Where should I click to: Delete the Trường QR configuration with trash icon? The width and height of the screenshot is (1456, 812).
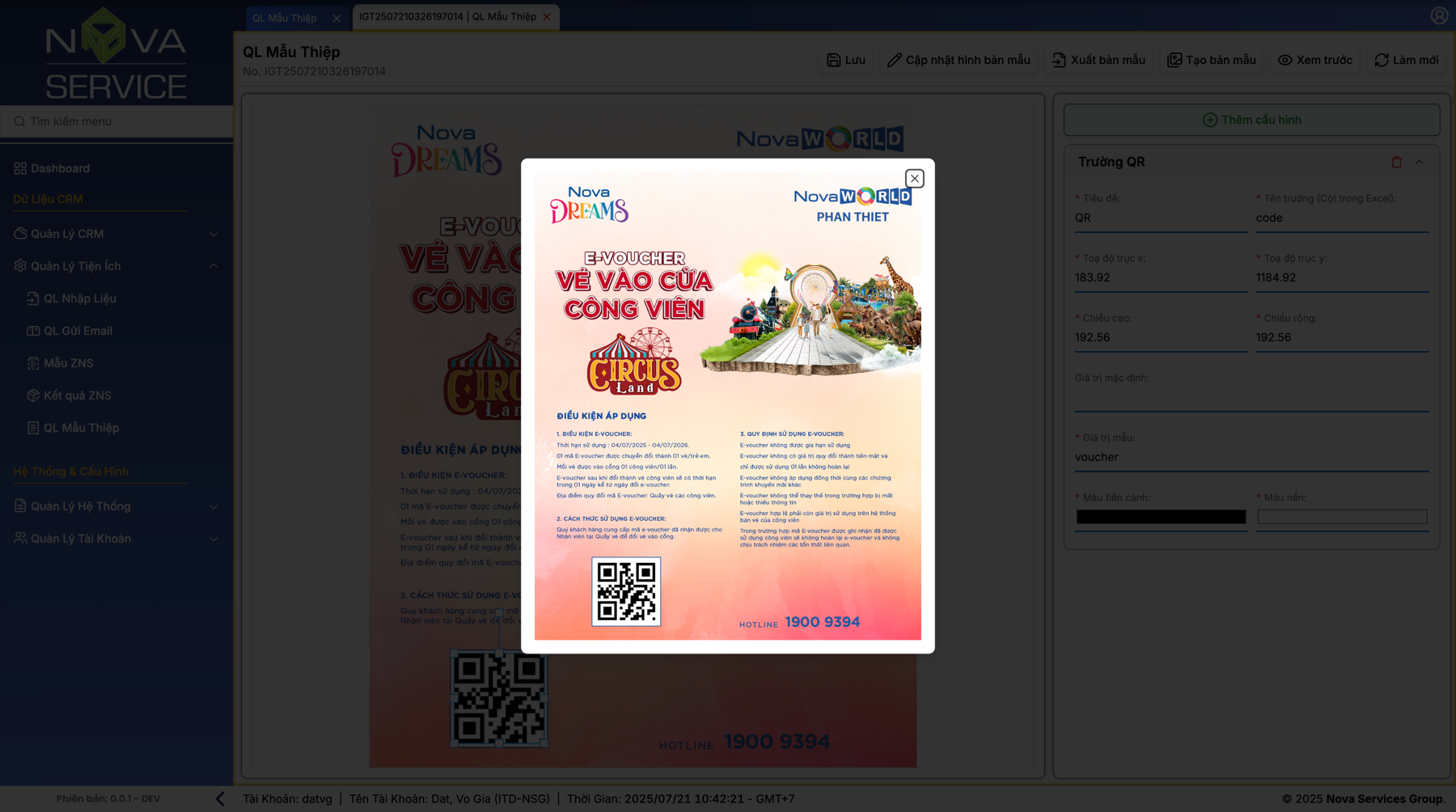[x=1396, y=162]
